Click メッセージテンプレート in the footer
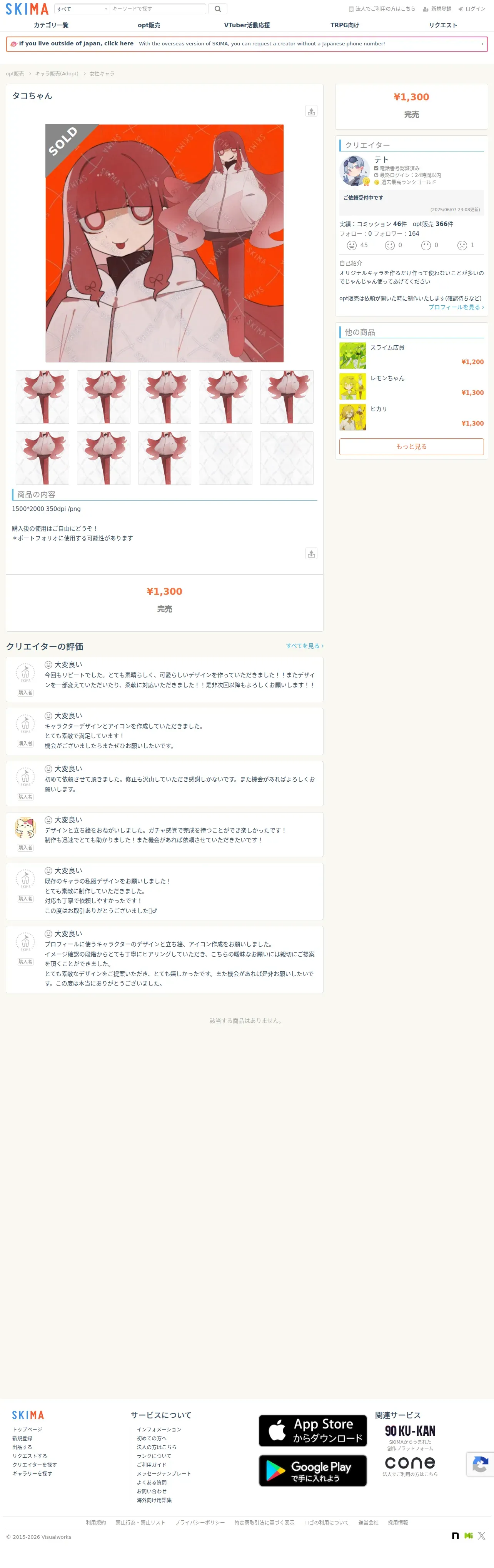 tap(164, 1474)
